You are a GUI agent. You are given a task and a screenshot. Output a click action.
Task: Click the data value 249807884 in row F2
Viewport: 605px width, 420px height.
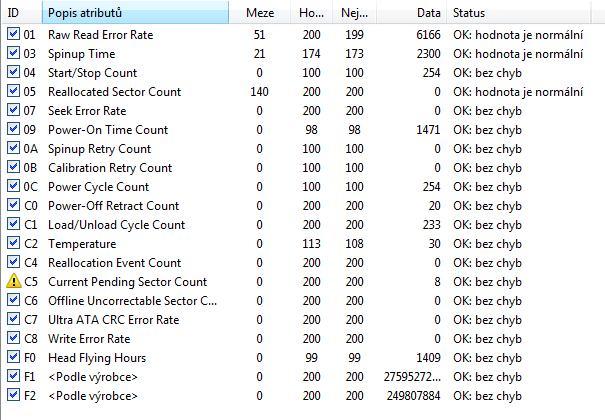pyautogui.click(x=414, y=396)
